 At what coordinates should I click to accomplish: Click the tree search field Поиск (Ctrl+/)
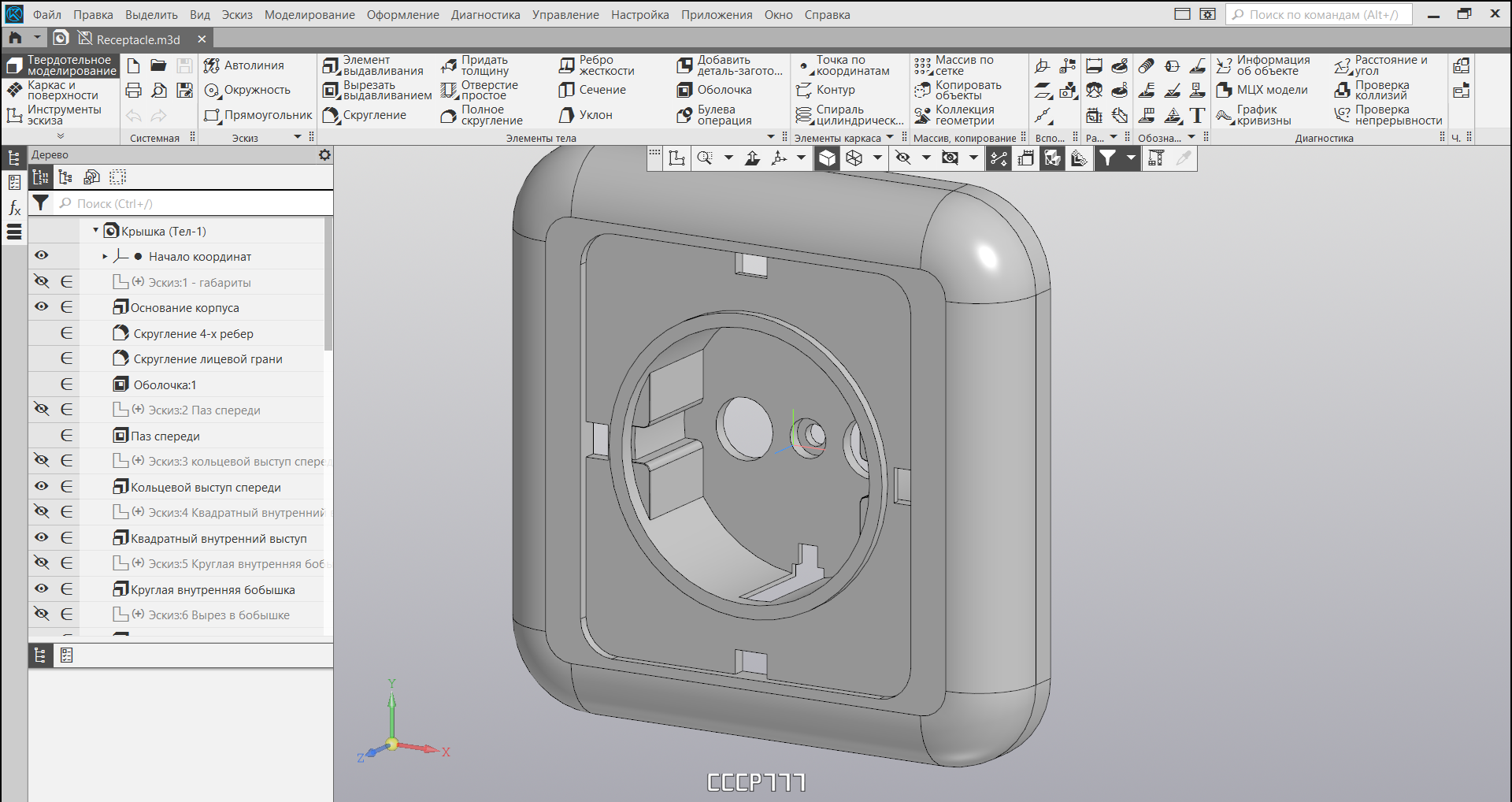194,203
